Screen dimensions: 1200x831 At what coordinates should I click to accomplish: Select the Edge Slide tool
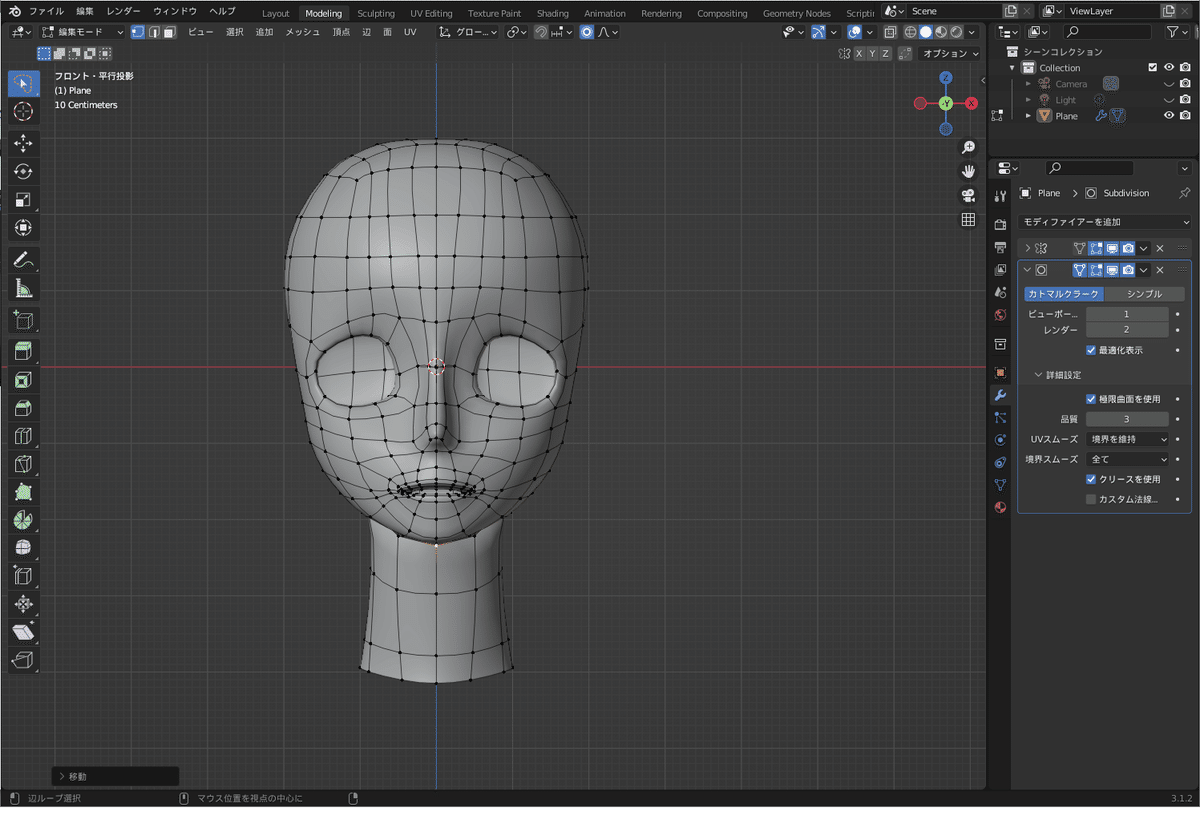tap(24, 576)
